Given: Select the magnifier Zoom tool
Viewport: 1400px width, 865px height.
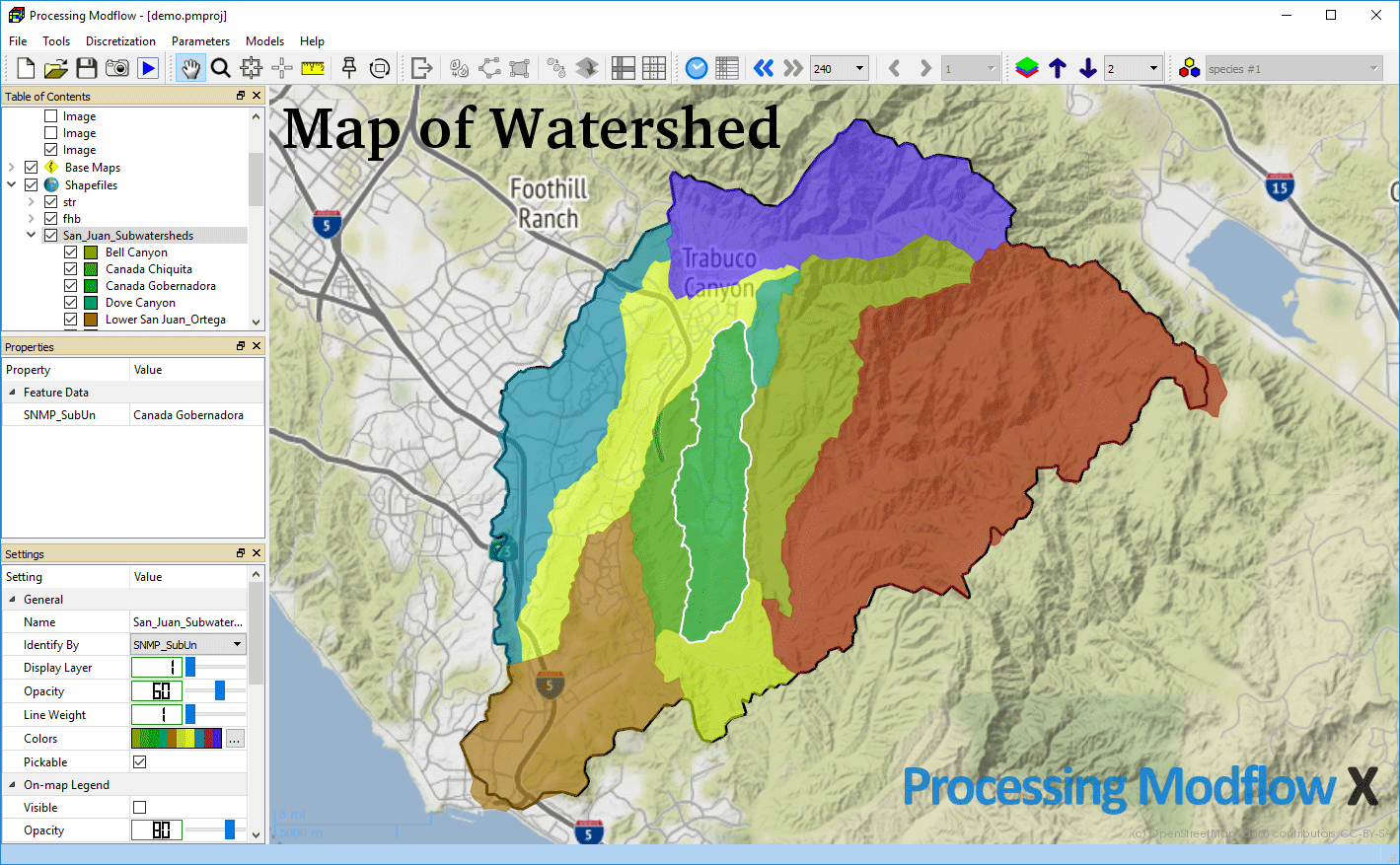Looking at the screenshot, I should pyautogui.click(x=221, y=68).
